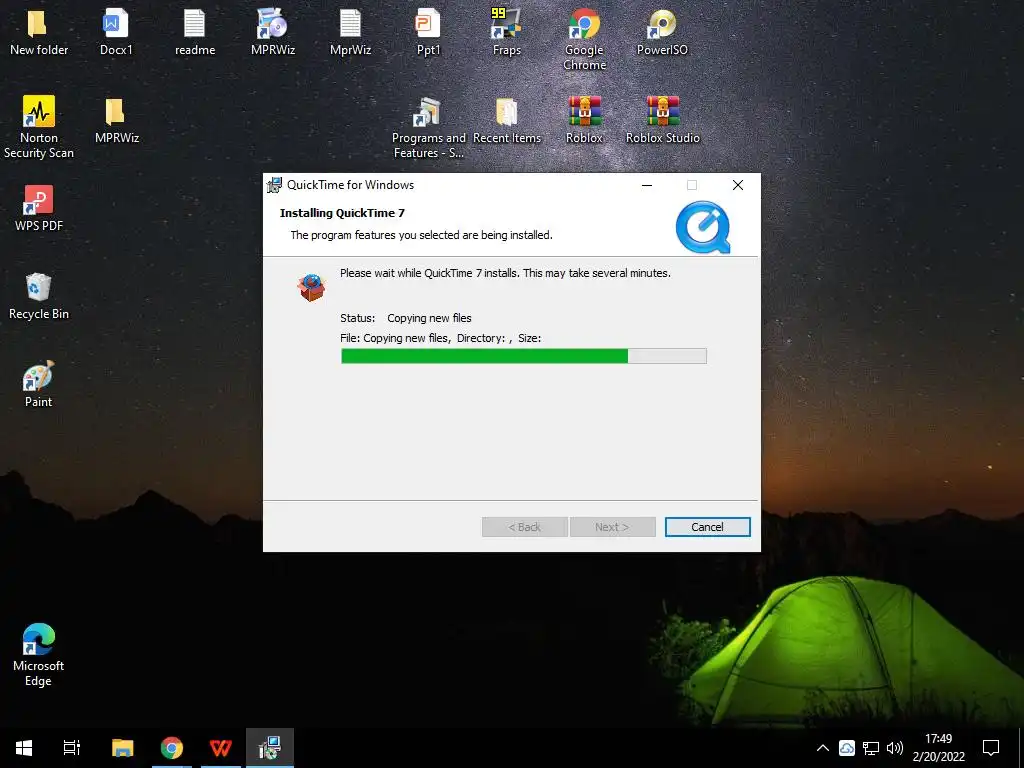The image size is (1024, 768).
Task: Open File Explorer from the taskbar
Action: point(123,748)
